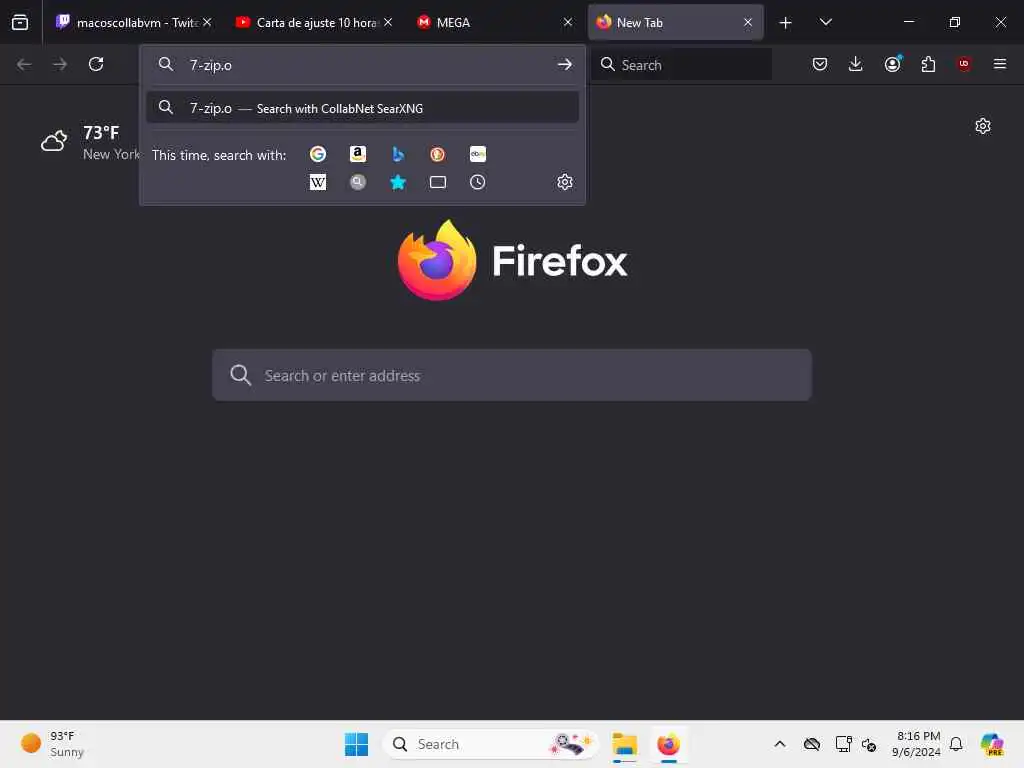Image resolution: width=1024 pixels, height=768 pixels.
Task: Open the Windows Start menu
Action: (x=357, y=744)
